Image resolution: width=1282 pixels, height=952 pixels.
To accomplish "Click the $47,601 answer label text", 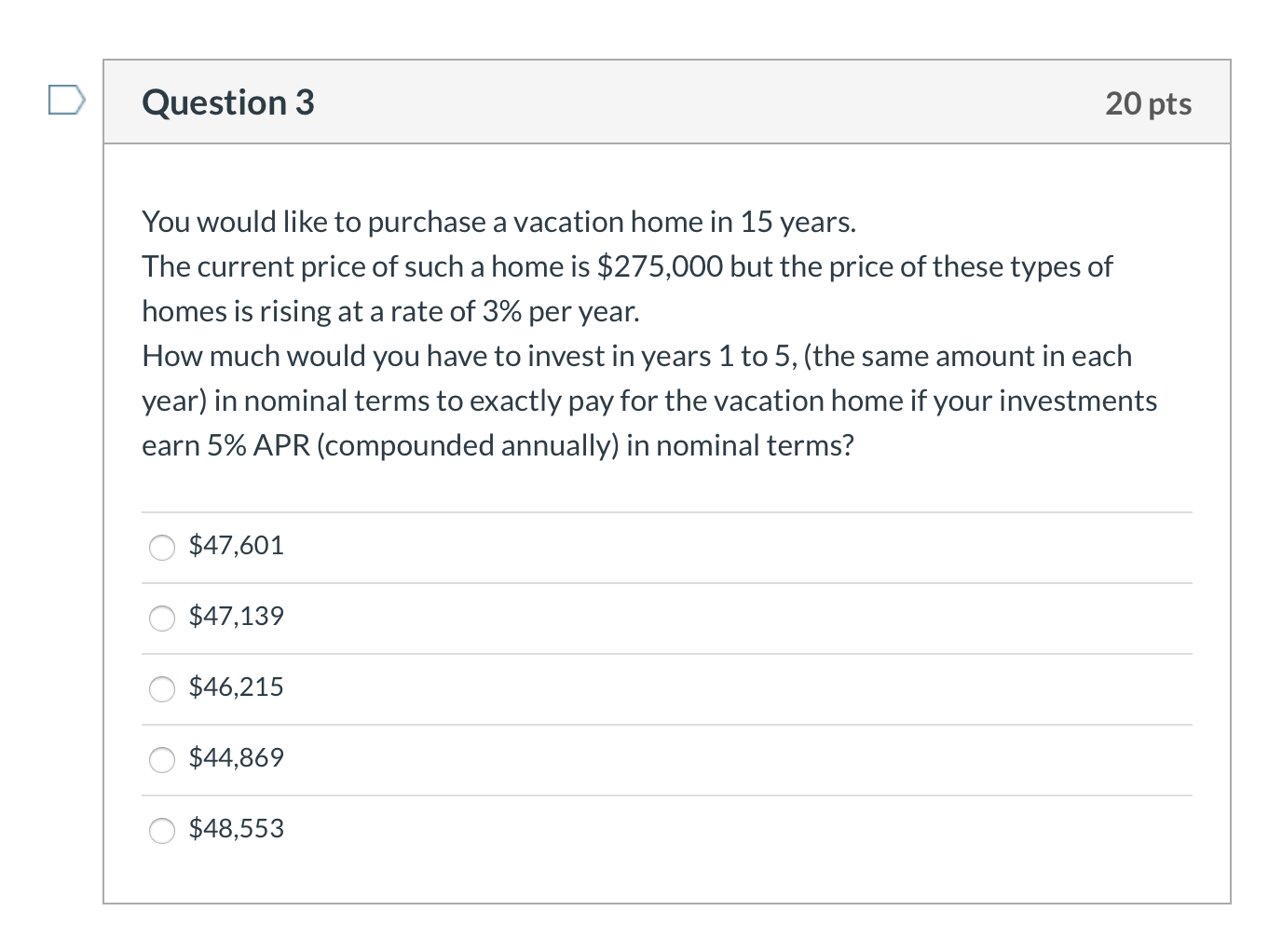I will coord(237,546).
